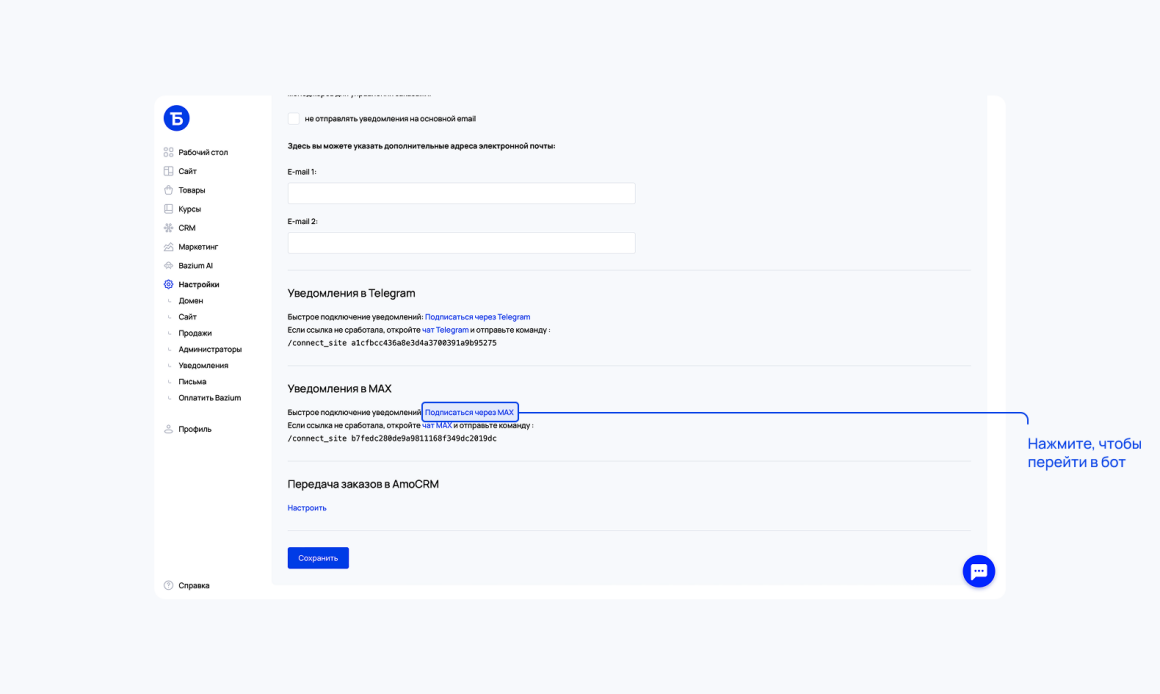This screenshot has width=1160, height=694.
Task: Open the support chat bubble button
Action: pyautogui.click(x=979, y=571)
